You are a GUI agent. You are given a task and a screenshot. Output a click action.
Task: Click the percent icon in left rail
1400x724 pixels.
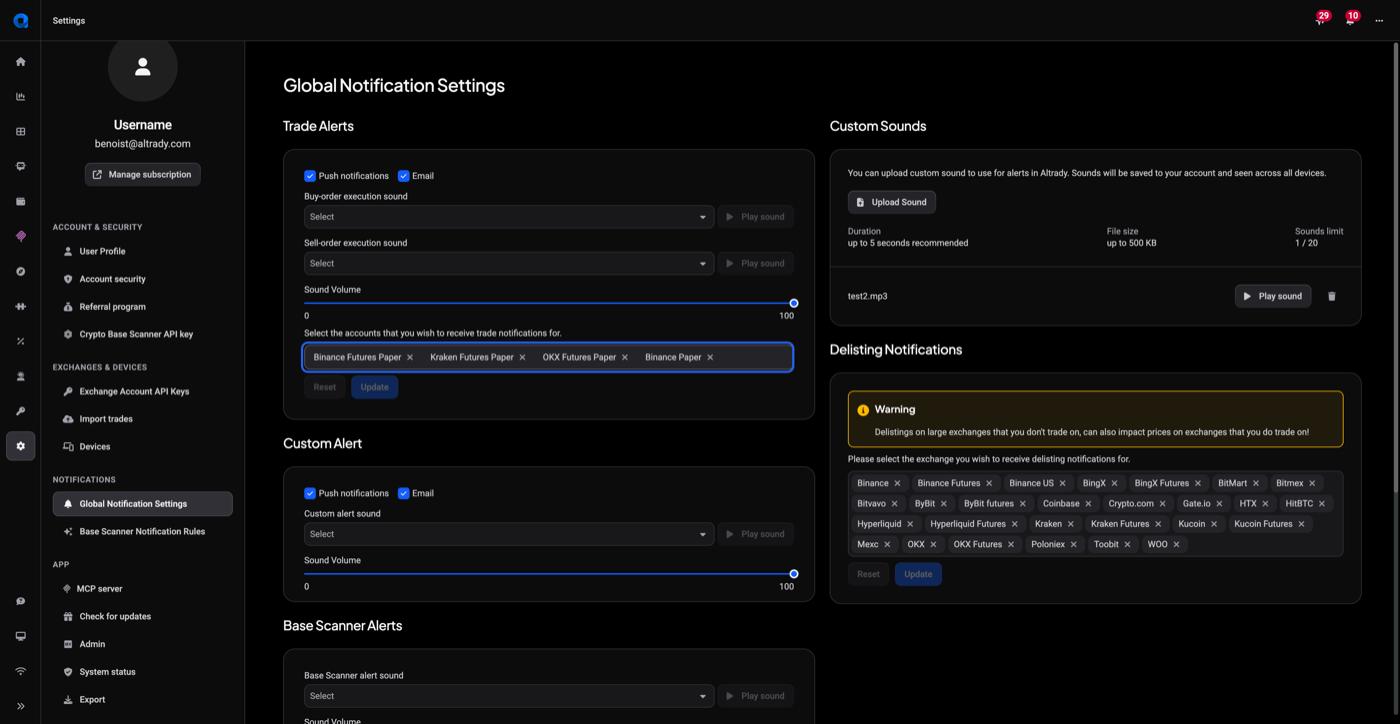pos(20,342)
